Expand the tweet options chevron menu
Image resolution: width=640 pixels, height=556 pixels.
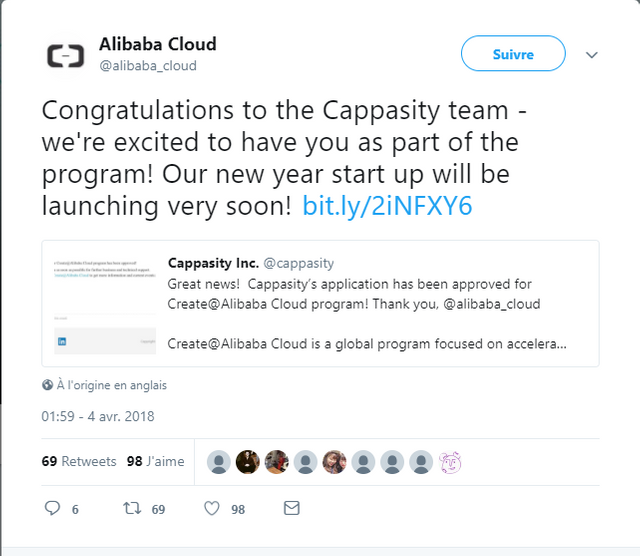591,55
